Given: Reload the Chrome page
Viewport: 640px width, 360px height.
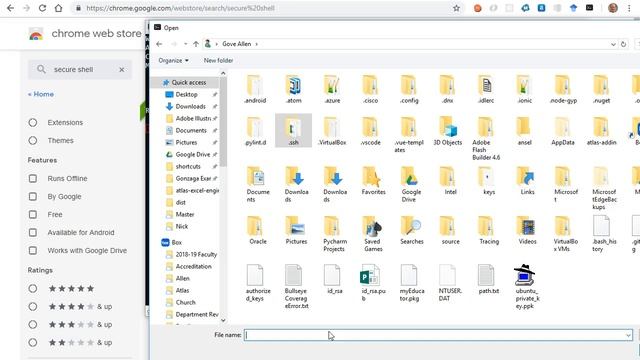Looking at the screenshot, I should coord(42,8).
